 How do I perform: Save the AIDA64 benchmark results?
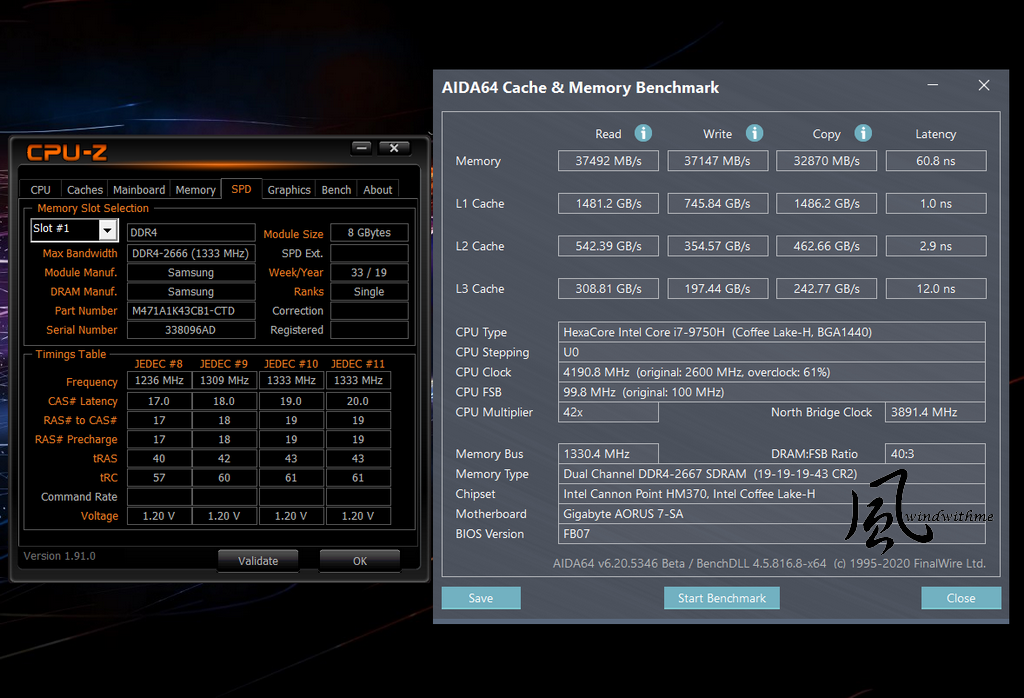481,598
